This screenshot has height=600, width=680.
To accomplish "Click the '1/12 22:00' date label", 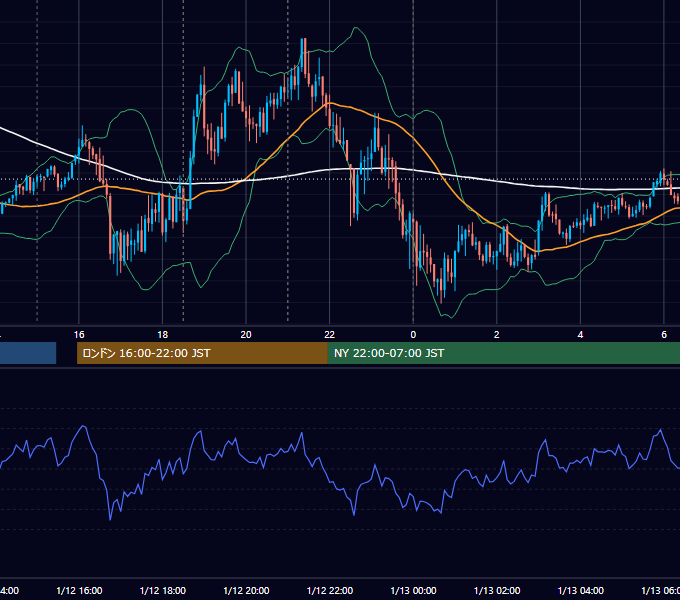I will pyautogui.click(x=330, y=591).
